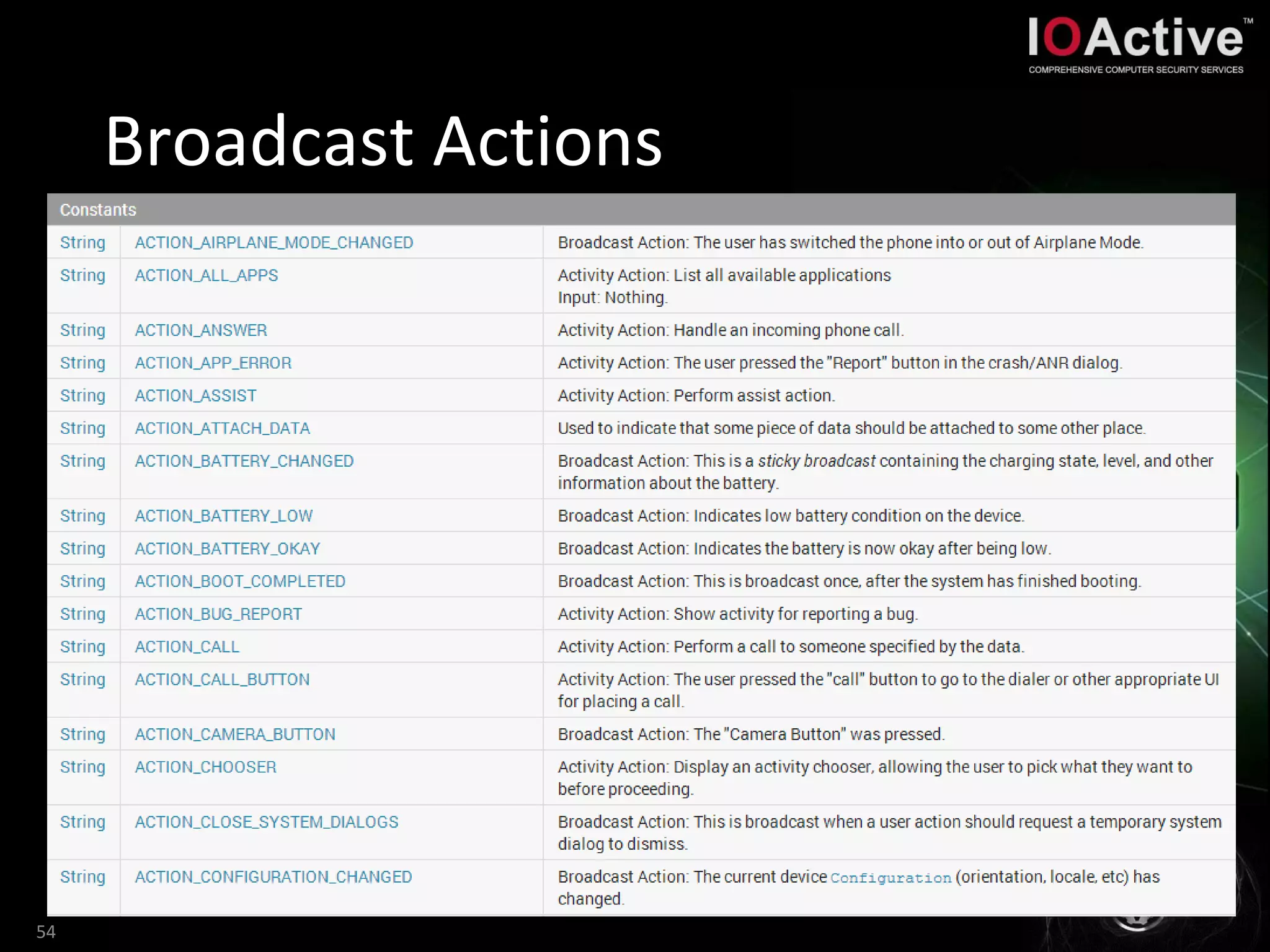This screenshot has height=952, width=1270.
Task: Open ACTION_BOOT_COMPLETED constant link
Action: (x=241, y=581)
